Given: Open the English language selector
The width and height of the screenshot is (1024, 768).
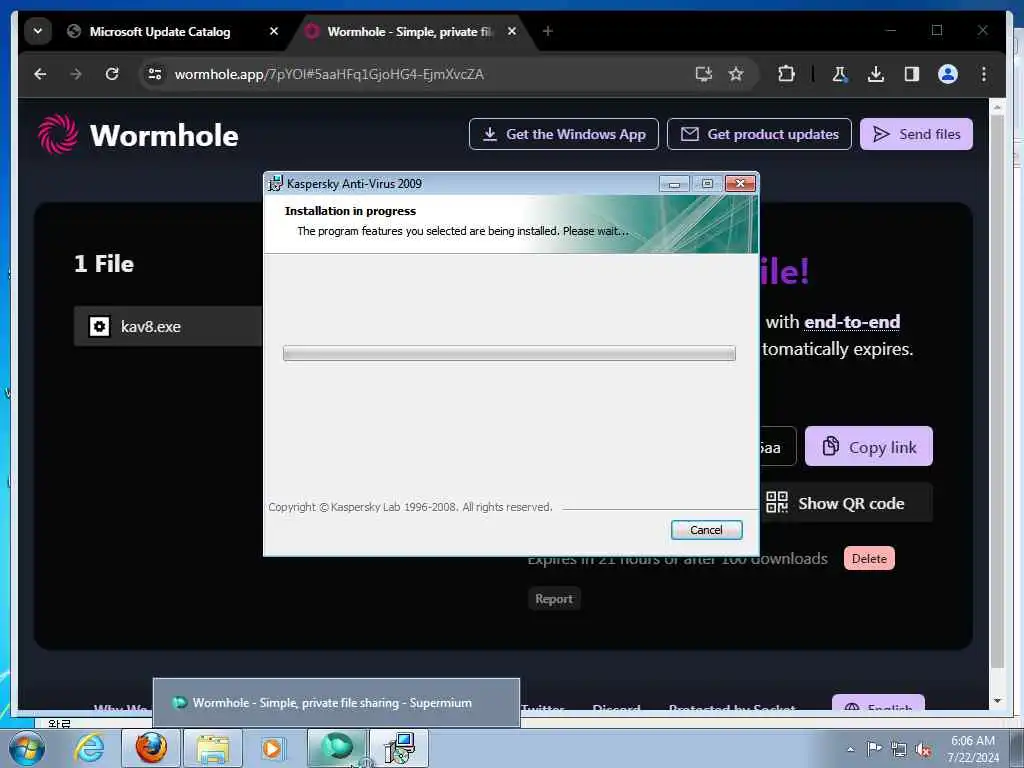Looking at the screenshot, I should (x=878, y=703).
